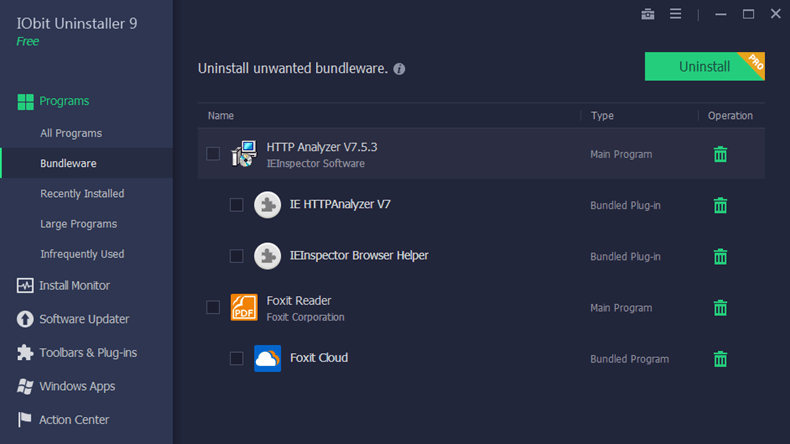Minimize the IObit Uninstaller window

[720, 14]
